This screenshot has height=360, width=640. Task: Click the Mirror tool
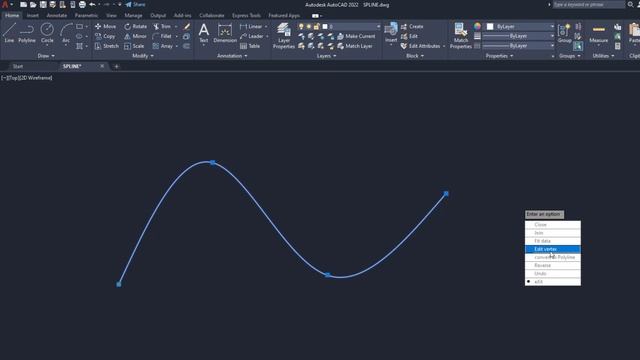[135, 36]
